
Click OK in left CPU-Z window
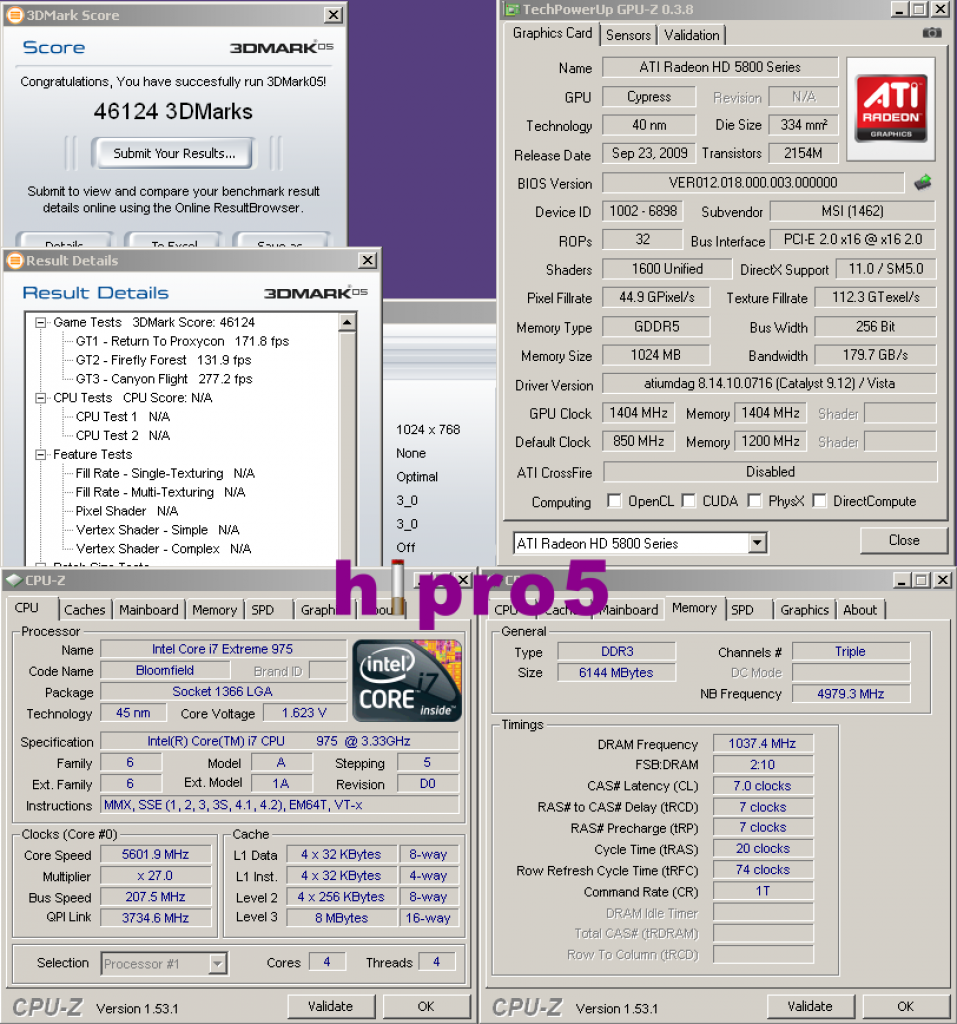(426, 1006)
